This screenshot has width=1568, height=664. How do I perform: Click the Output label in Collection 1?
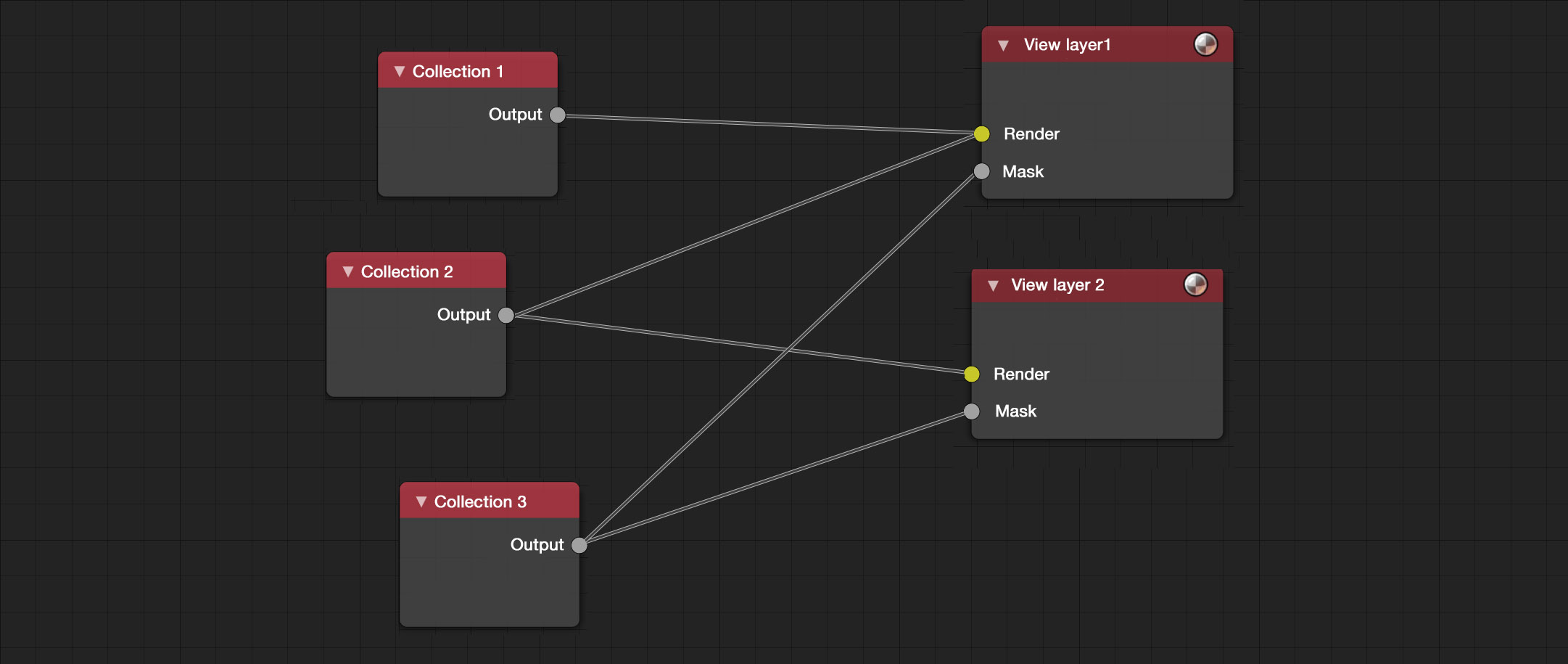[515, 115]
